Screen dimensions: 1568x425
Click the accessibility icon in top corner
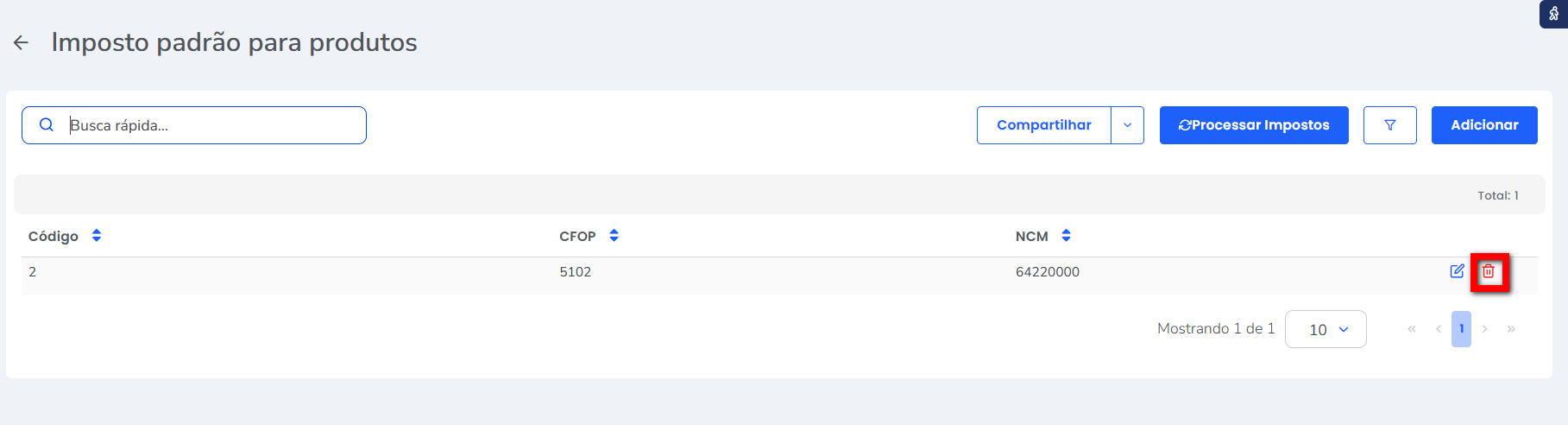click(x=1553, y=14)
